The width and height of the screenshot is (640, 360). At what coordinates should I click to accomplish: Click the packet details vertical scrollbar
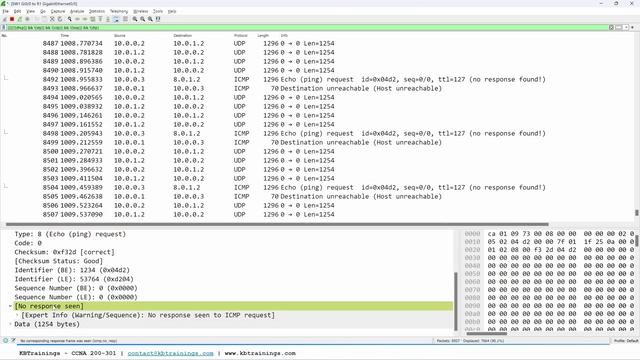click(456, 301)
